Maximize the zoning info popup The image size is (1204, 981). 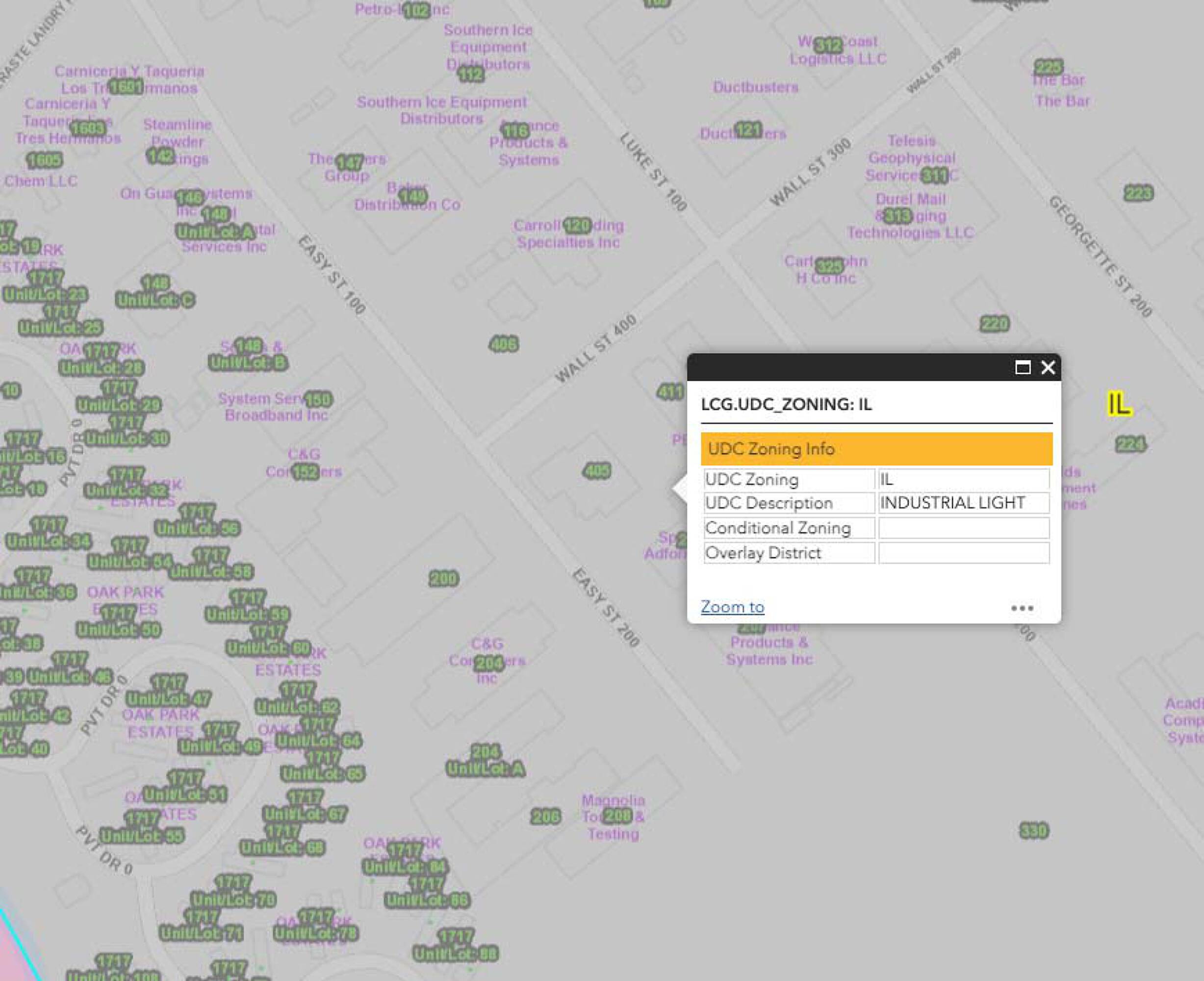click(1022, 368)
